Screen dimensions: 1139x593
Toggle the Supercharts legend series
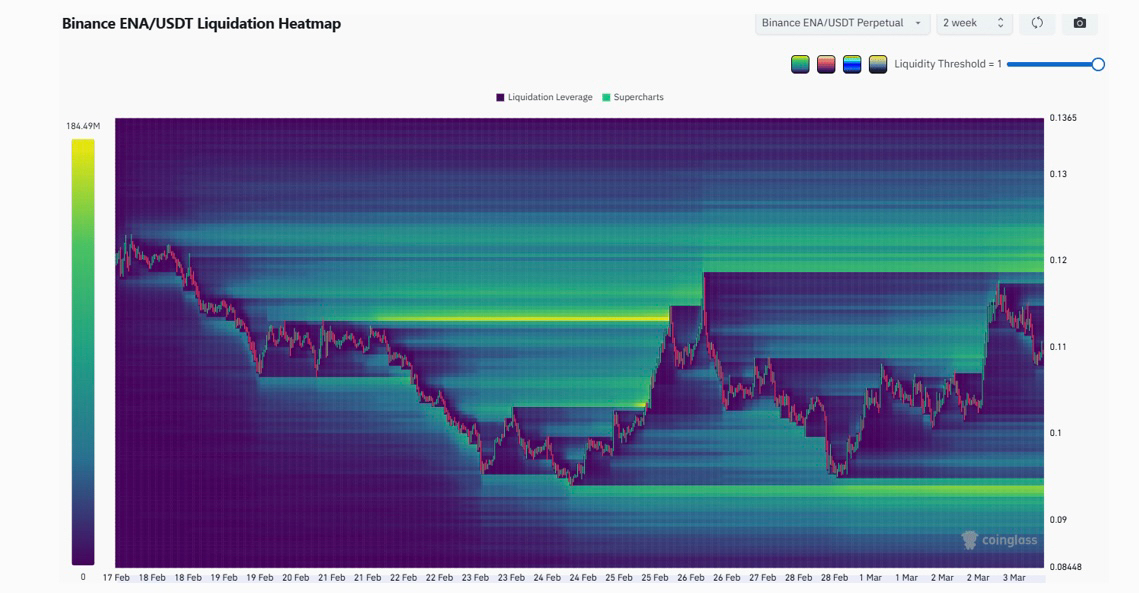coord(633,97)
